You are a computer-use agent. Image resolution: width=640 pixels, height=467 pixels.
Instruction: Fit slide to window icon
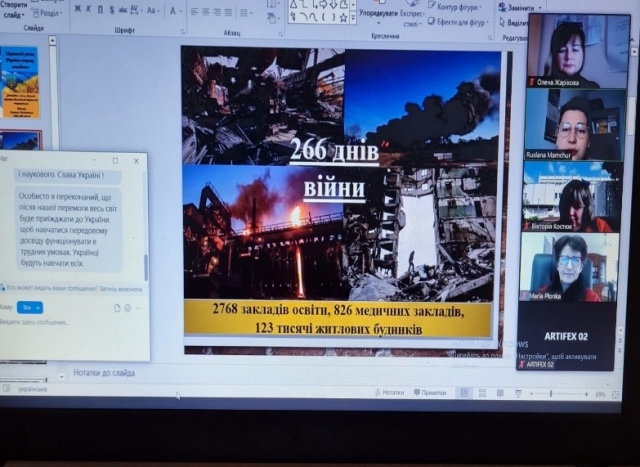pyautogui.click(x=616, y=395)
